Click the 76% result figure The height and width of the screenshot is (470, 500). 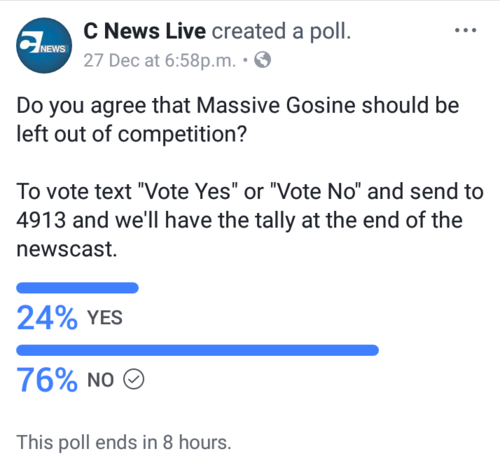[x=47, y=380]
